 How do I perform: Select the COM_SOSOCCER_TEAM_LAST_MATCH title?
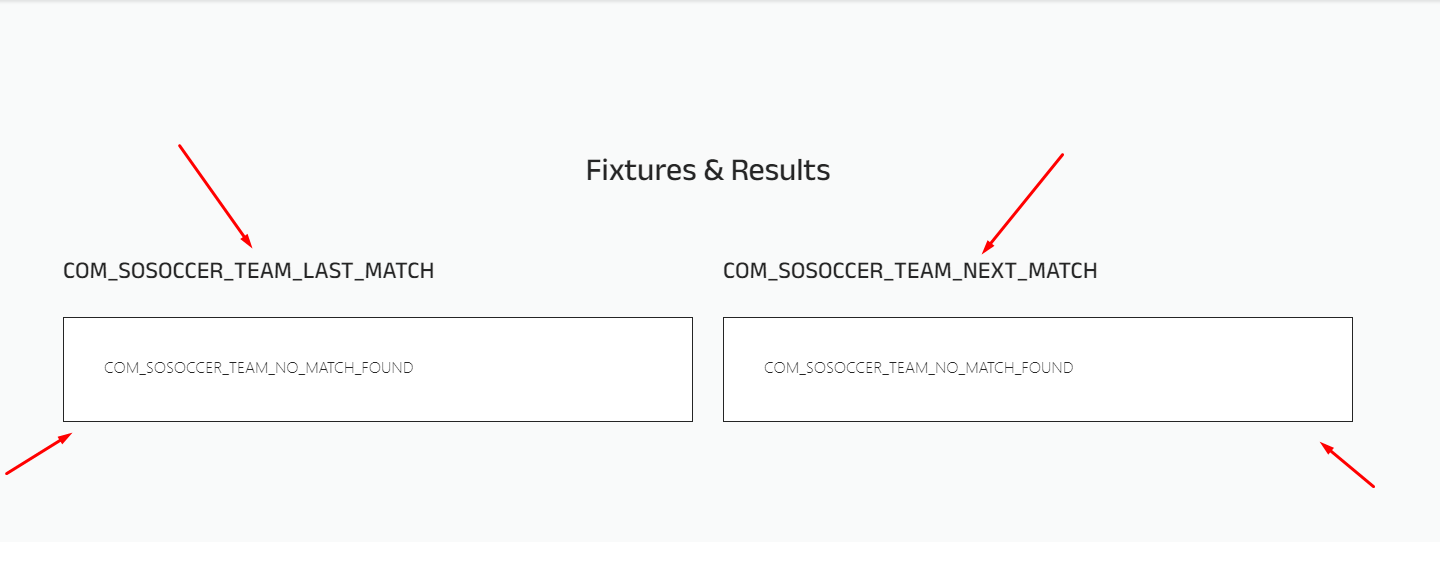(x=248, y=271)
